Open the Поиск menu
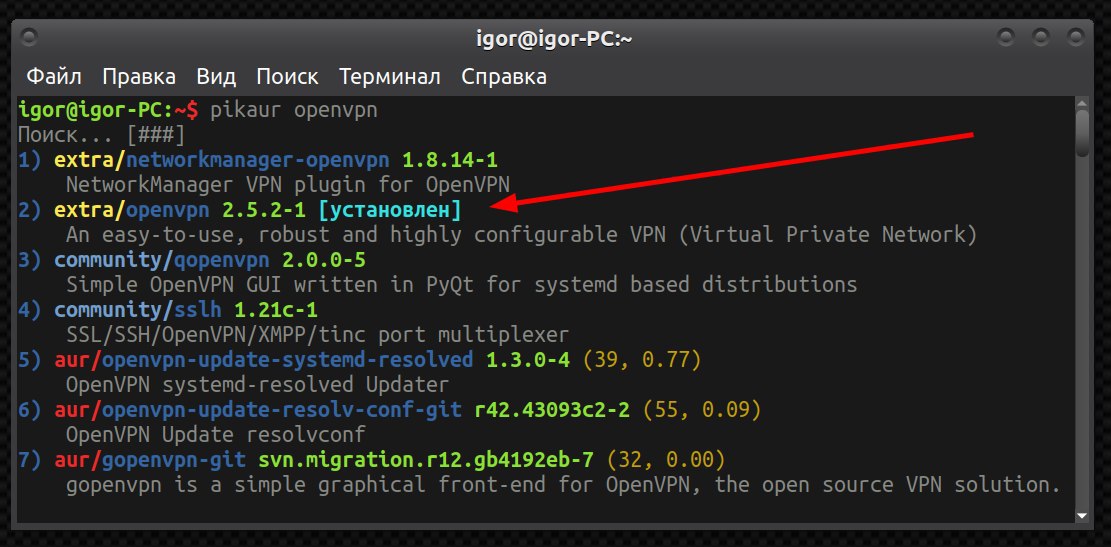Image resolution: width=1111 pixels, height=547 pixels. (287, 76)
